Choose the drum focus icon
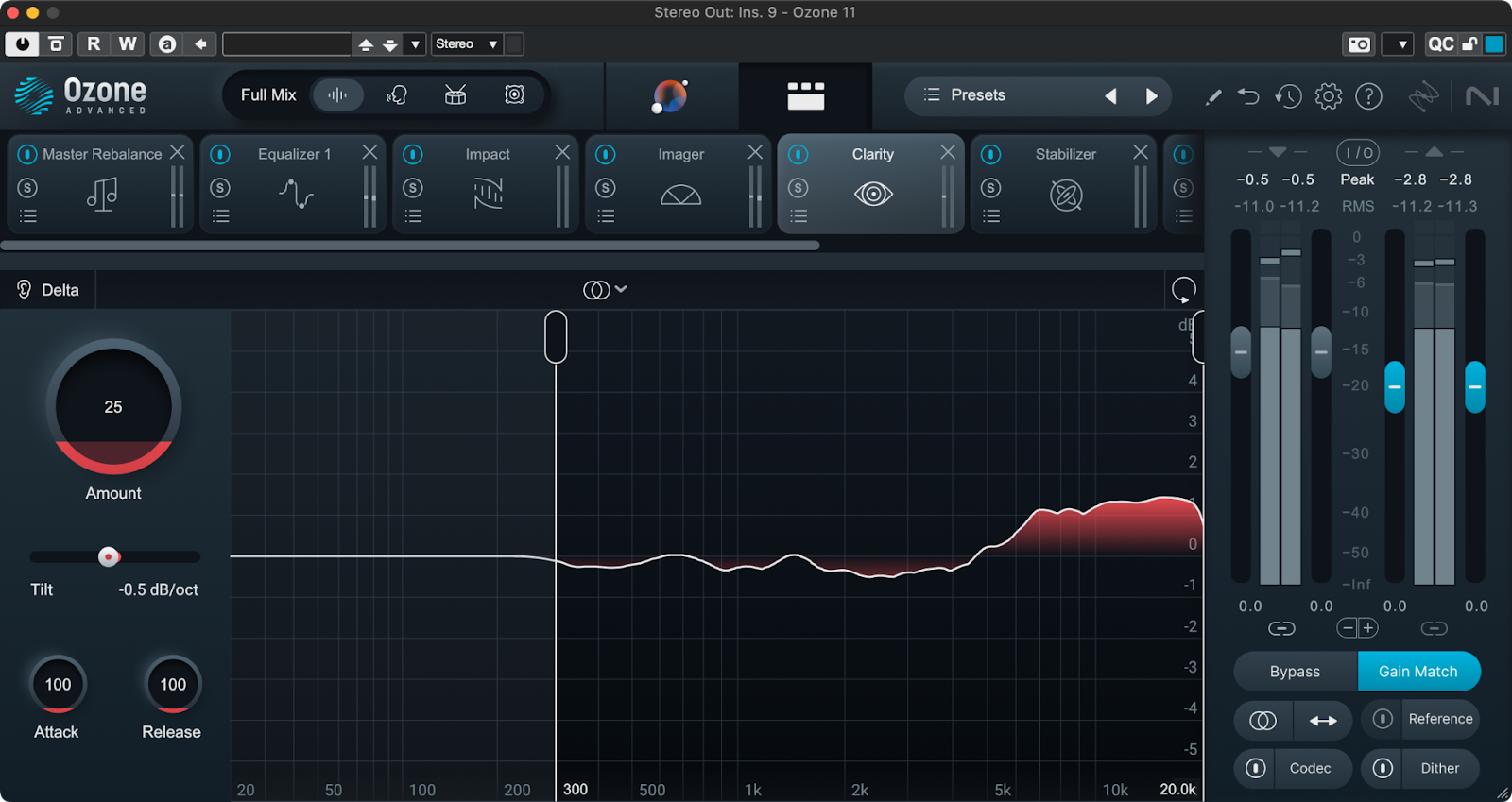 (455, 94)
